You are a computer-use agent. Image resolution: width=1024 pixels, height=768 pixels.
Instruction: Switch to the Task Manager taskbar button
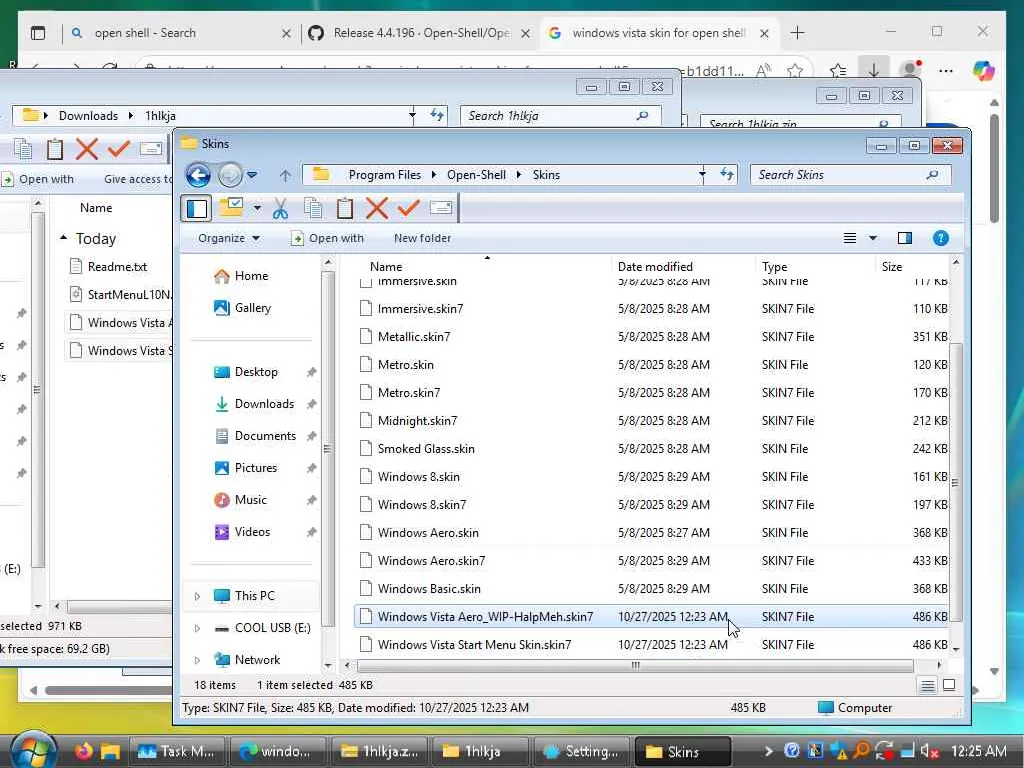click(178, 752)
